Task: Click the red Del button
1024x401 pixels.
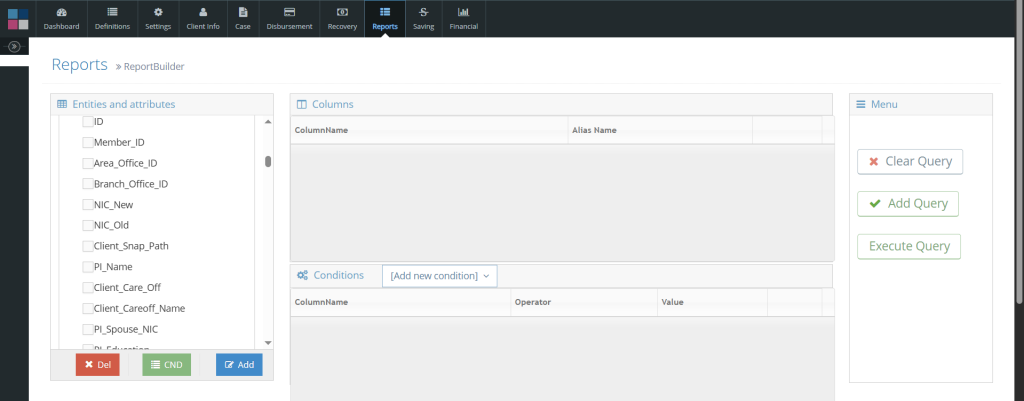Action: pyautogui.click(x=97, y=365)
